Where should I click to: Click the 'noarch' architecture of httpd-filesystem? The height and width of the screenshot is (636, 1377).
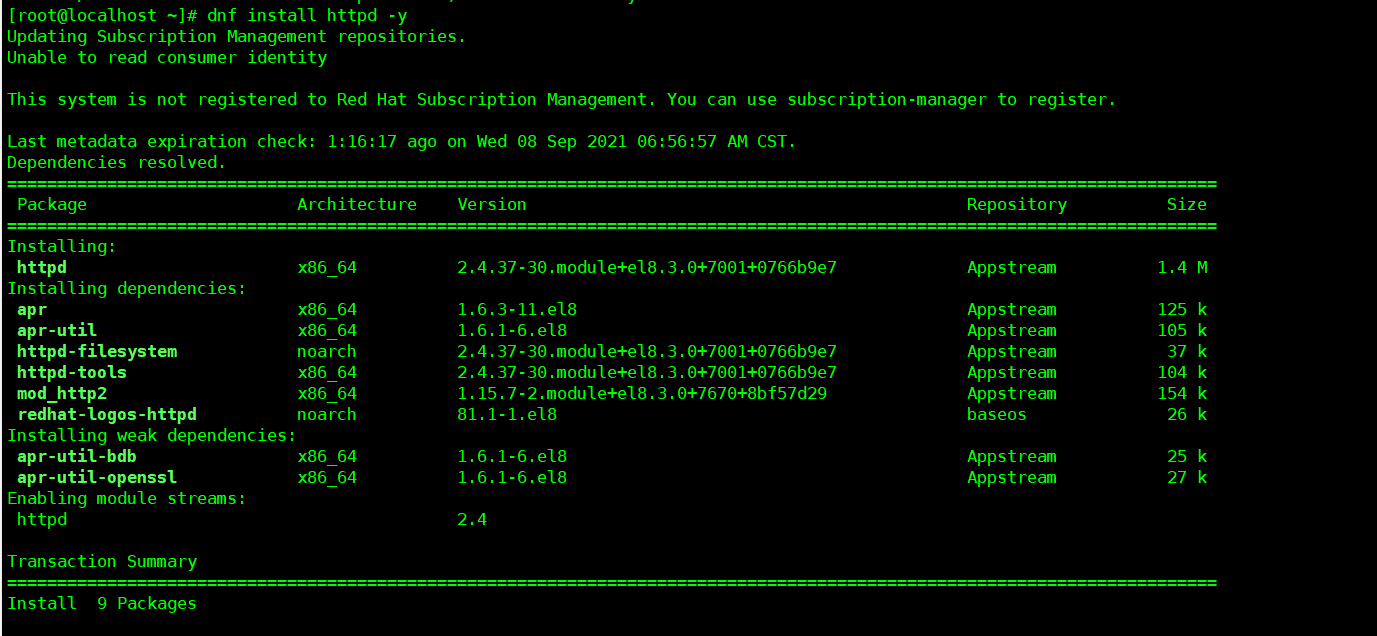click(x=327, y=352)
